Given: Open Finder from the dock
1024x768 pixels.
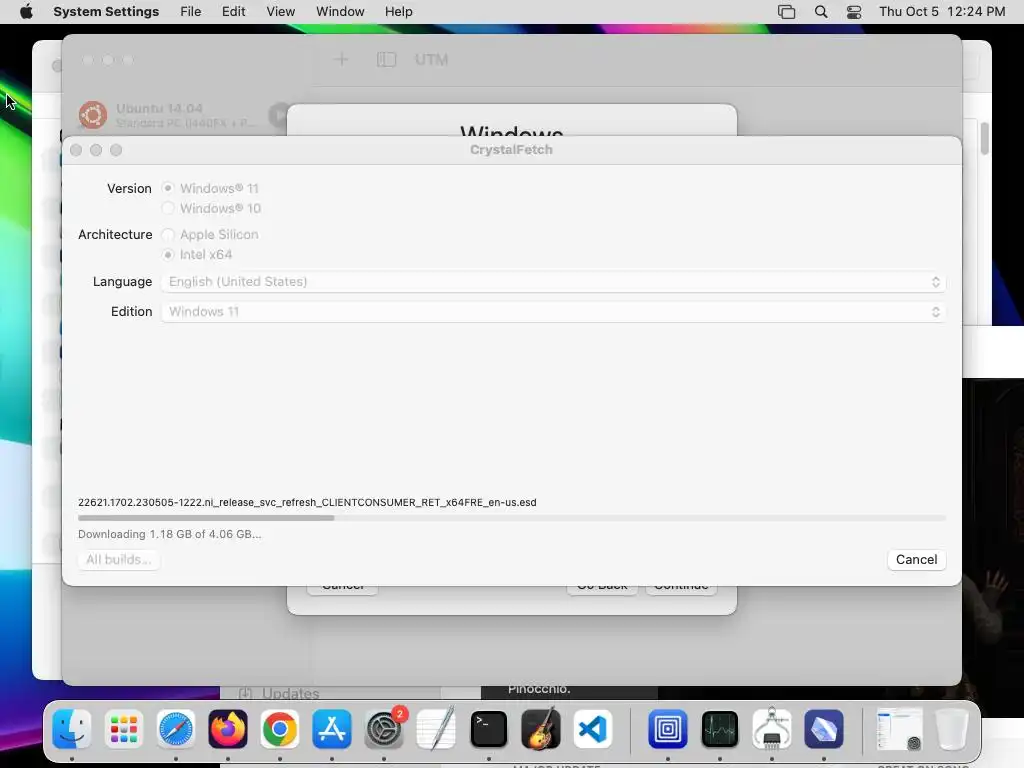Looking at the screenshot, I should point(71,729).
